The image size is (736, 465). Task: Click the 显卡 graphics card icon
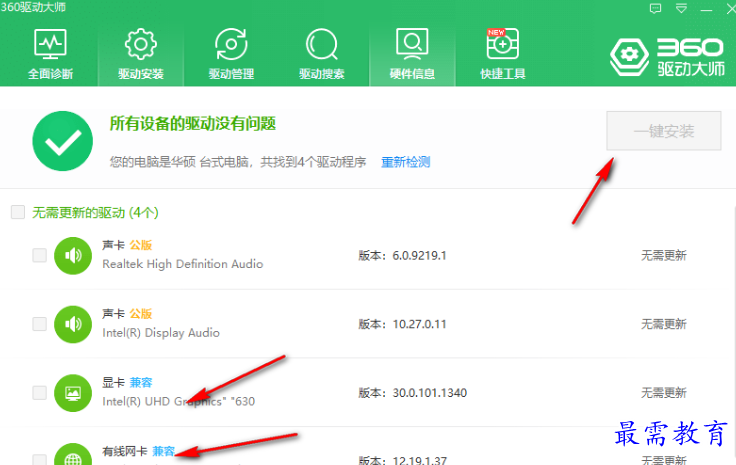click(73, 393)
